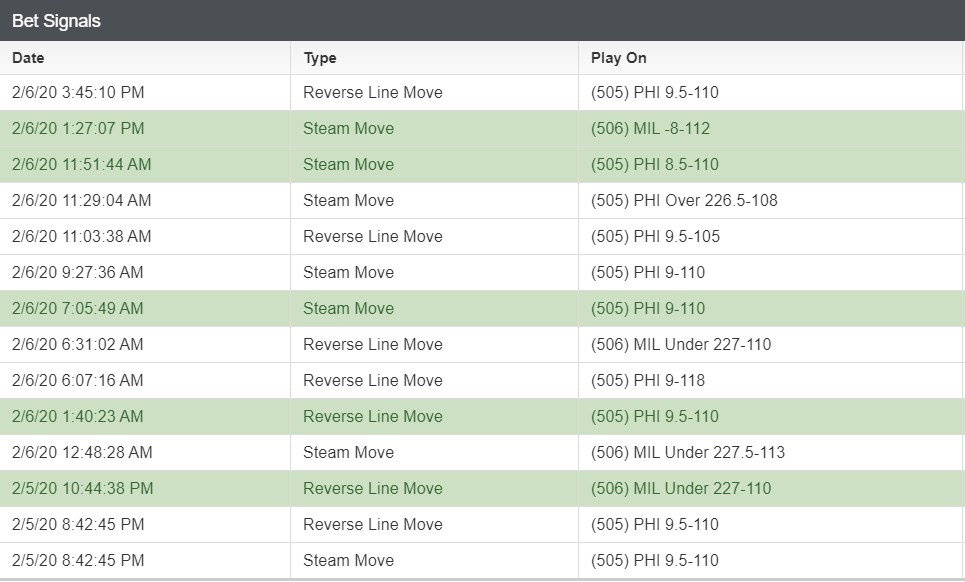
Task: Sort table by the Date column header
Action: click(x=28, y=58)
